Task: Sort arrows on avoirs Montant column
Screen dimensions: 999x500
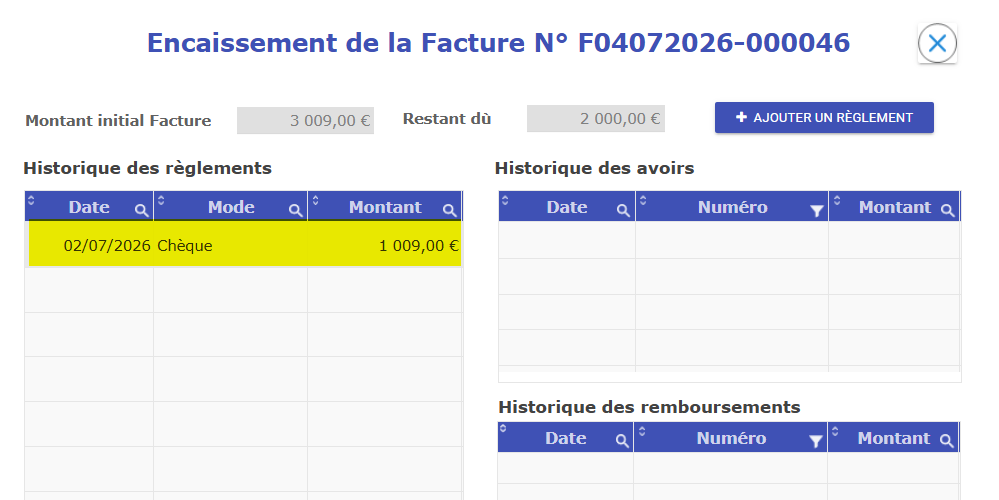Action: click(837, 200)
